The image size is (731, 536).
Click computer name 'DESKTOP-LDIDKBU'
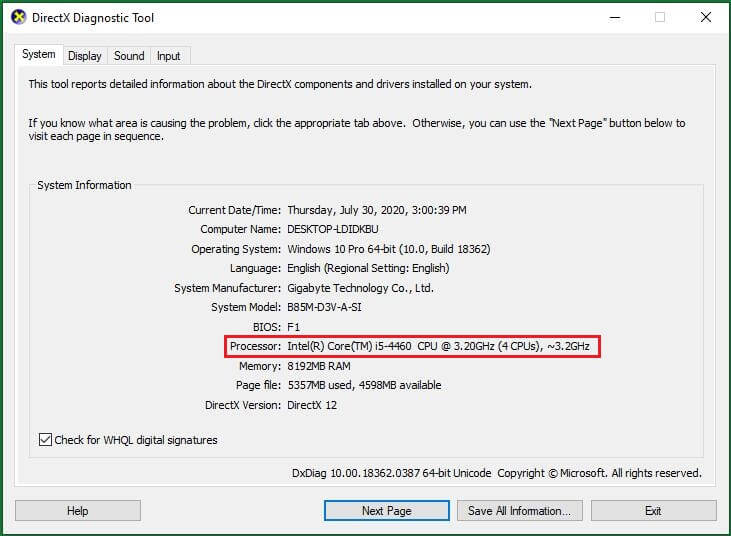333,229
